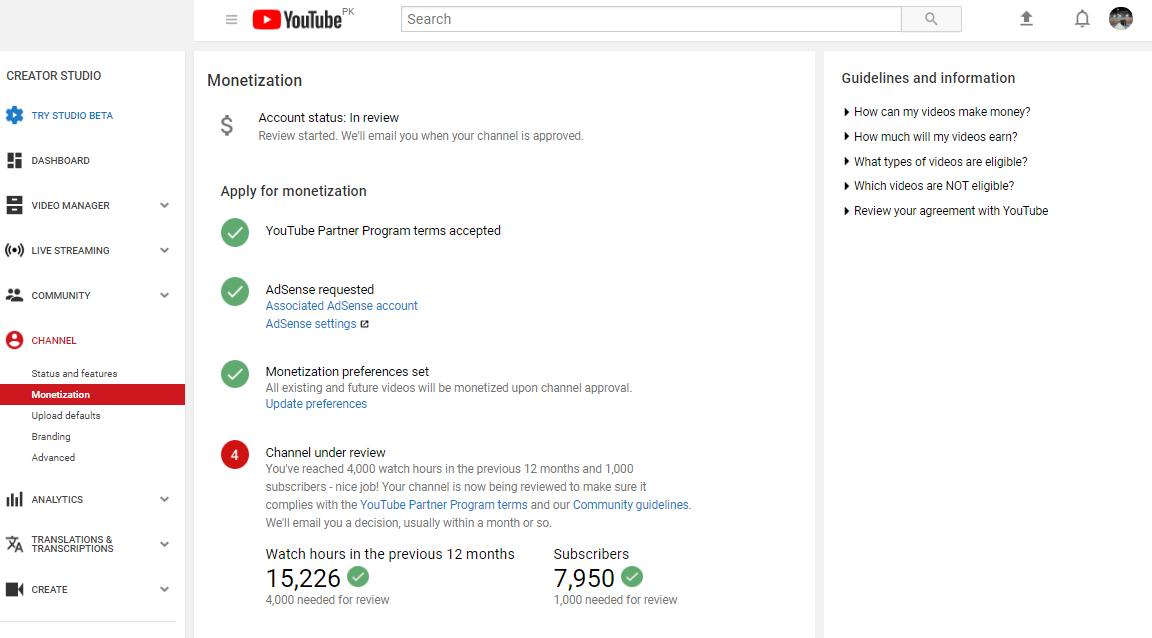
Task: Select the Advanced channel item
Action: pyautogui.click(x=53, y=457)
